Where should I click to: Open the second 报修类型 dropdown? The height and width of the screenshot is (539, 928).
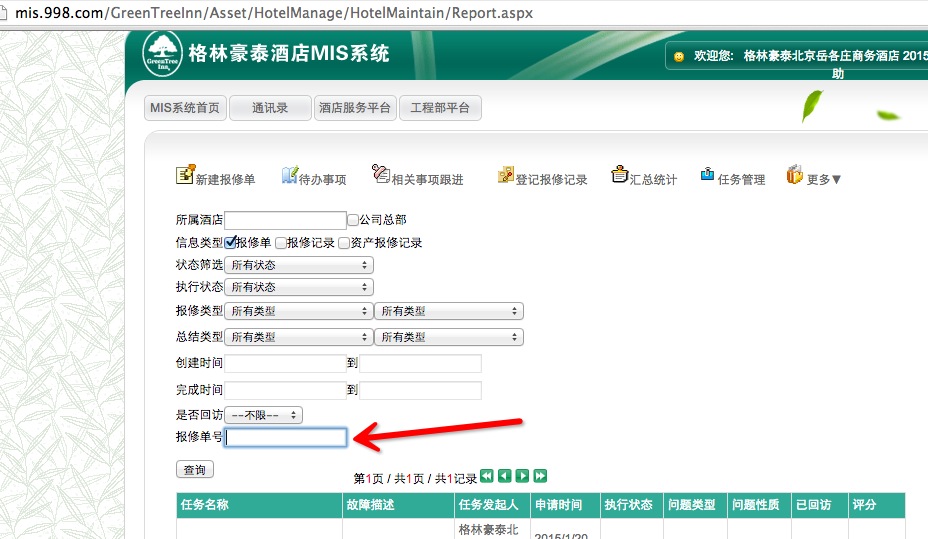coord(449,311)
